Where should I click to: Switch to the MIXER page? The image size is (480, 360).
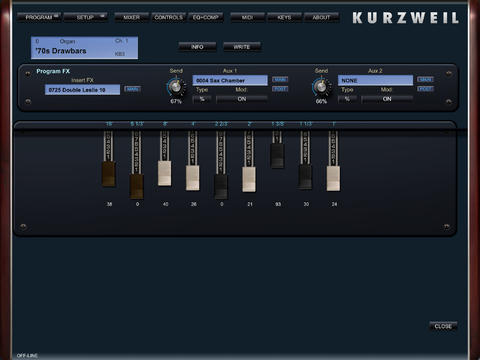pos(131,17)
